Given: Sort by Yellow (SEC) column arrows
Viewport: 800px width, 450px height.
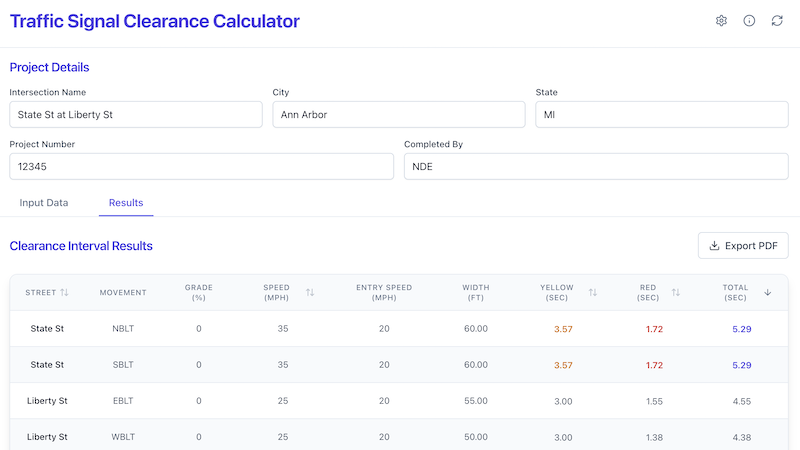Looking at the screenshot, I should coord(592,292).
